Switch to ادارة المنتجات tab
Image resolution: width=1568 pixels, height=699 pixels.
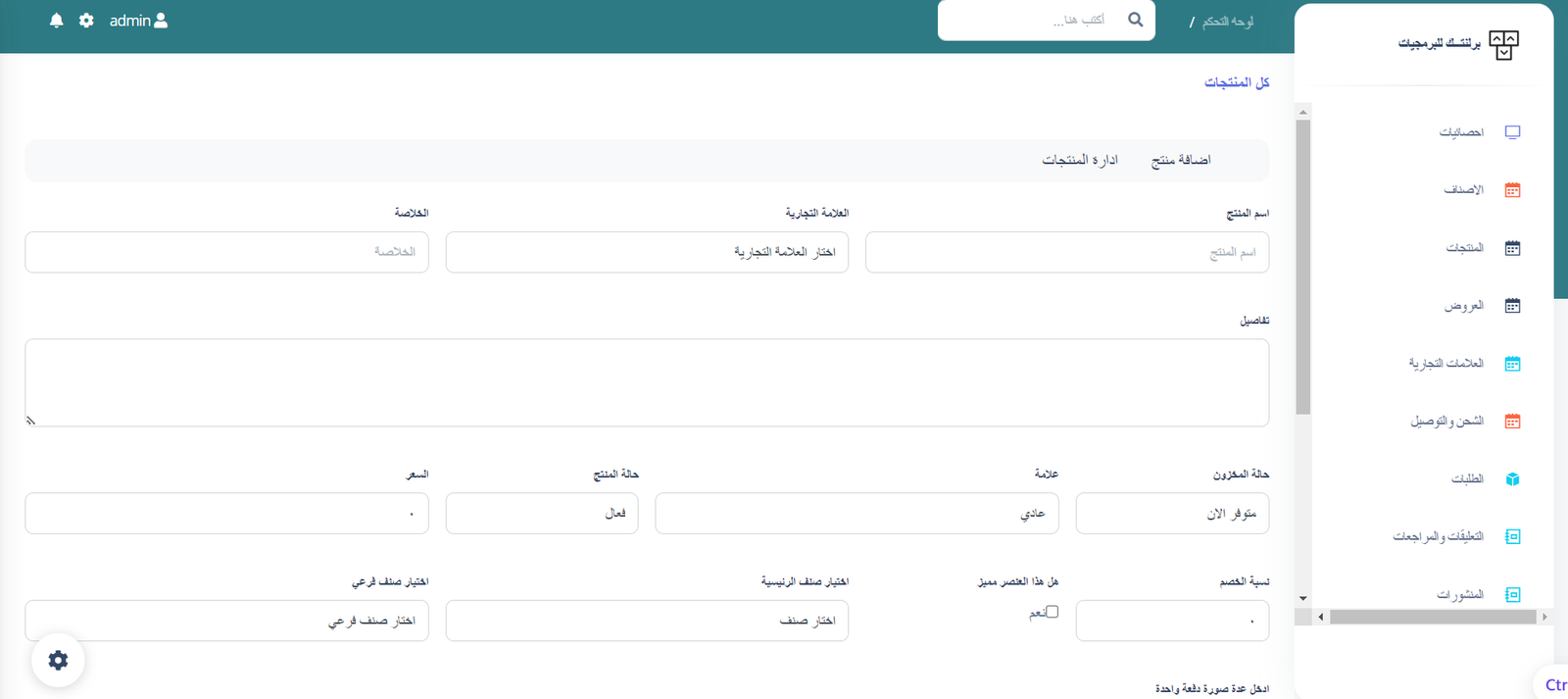coord(1080,160)
